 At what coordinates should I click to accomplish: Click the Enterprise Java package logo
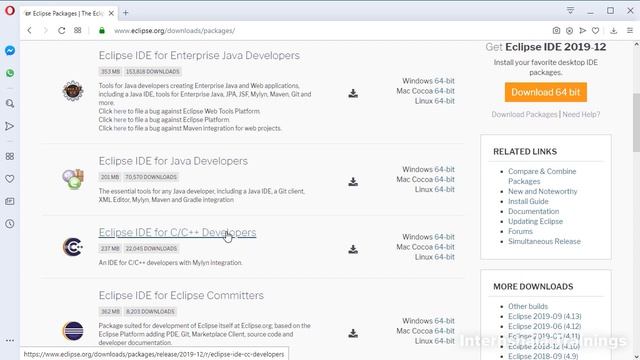pos(73,91)
